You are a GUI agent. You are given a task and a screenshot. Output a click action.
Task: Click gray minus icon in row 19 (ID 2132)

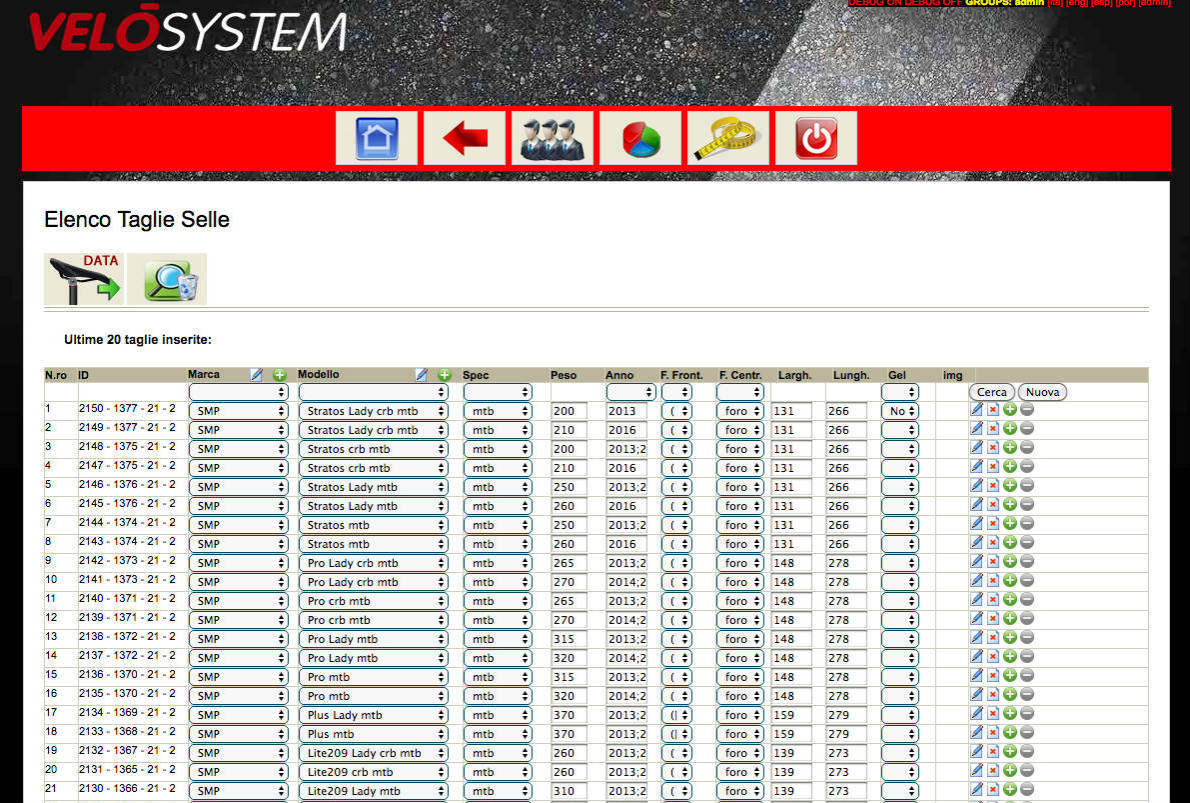[x=1027, y=751]
